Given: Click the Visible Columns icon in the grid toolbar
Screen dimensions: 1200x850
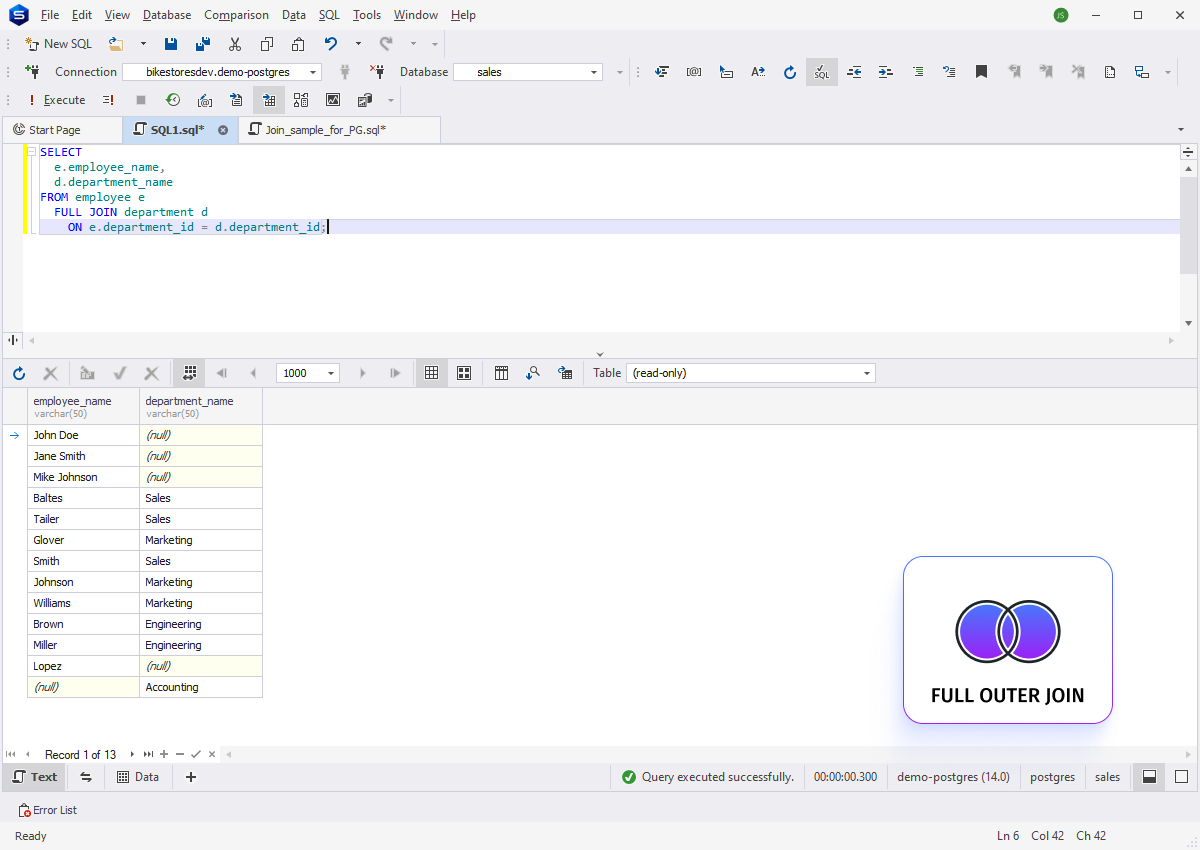Looking at the screenshot, I should click(502, 373).
